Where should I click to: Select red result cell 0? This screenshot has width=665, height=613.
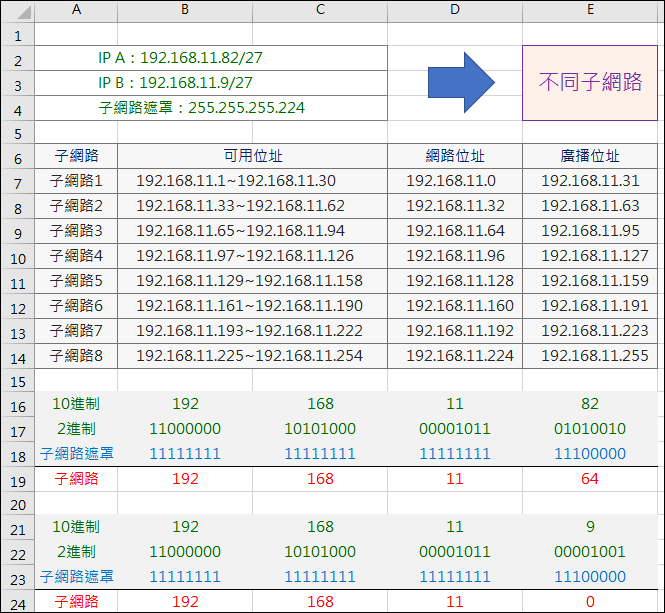click(x=590, y=602)
